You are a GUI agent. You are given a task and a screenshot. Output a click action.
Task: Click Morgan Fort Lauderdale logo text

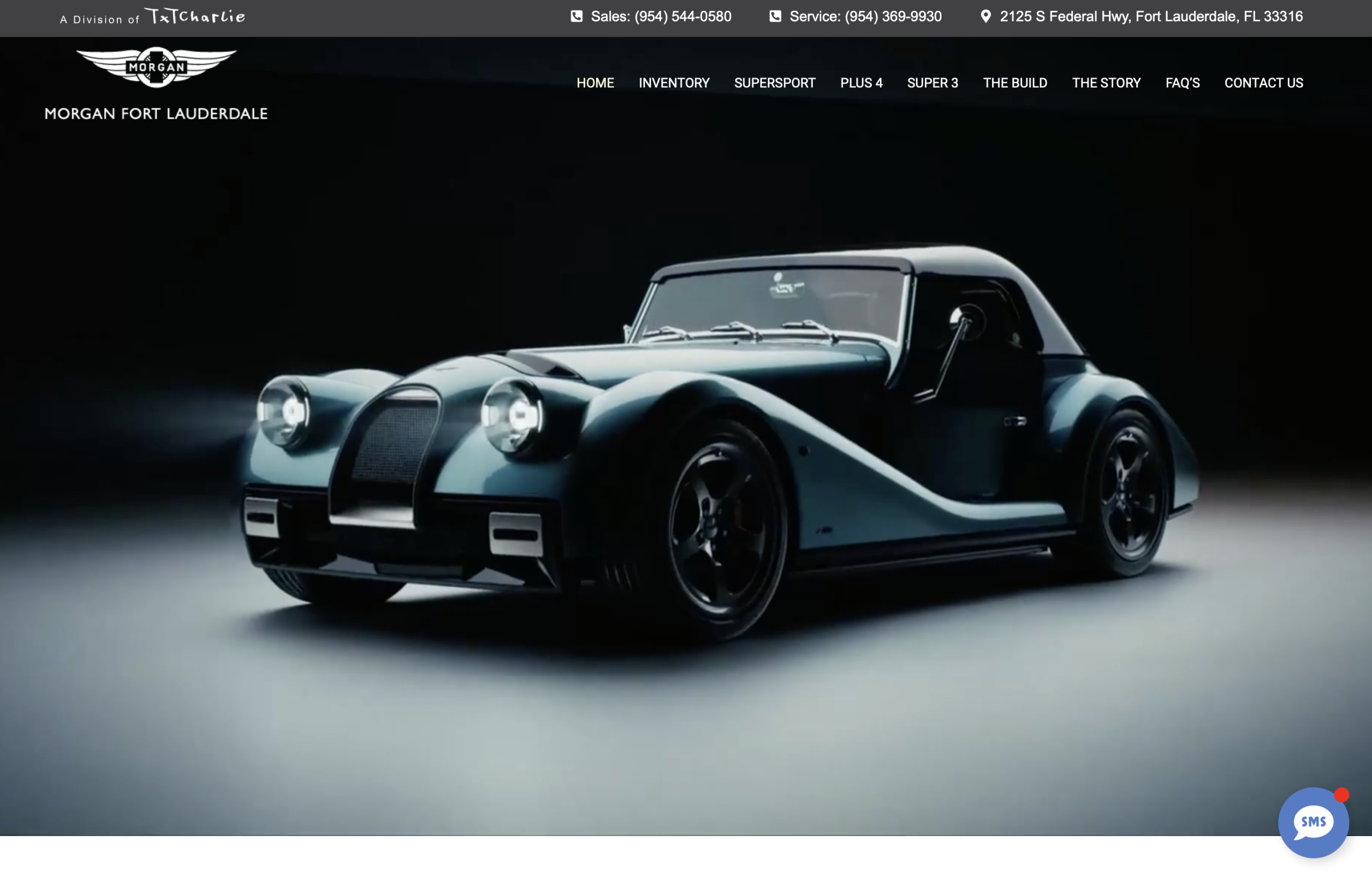[x=156, y=113]
